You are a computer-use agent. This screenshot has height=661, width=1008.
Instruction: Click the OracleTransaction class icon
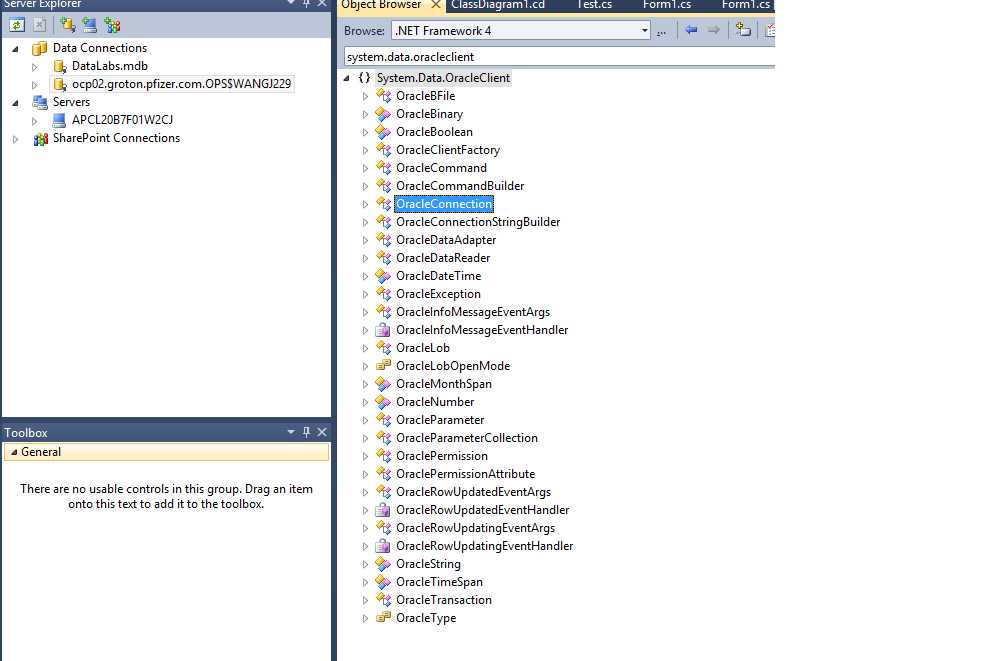click(383, 600)
